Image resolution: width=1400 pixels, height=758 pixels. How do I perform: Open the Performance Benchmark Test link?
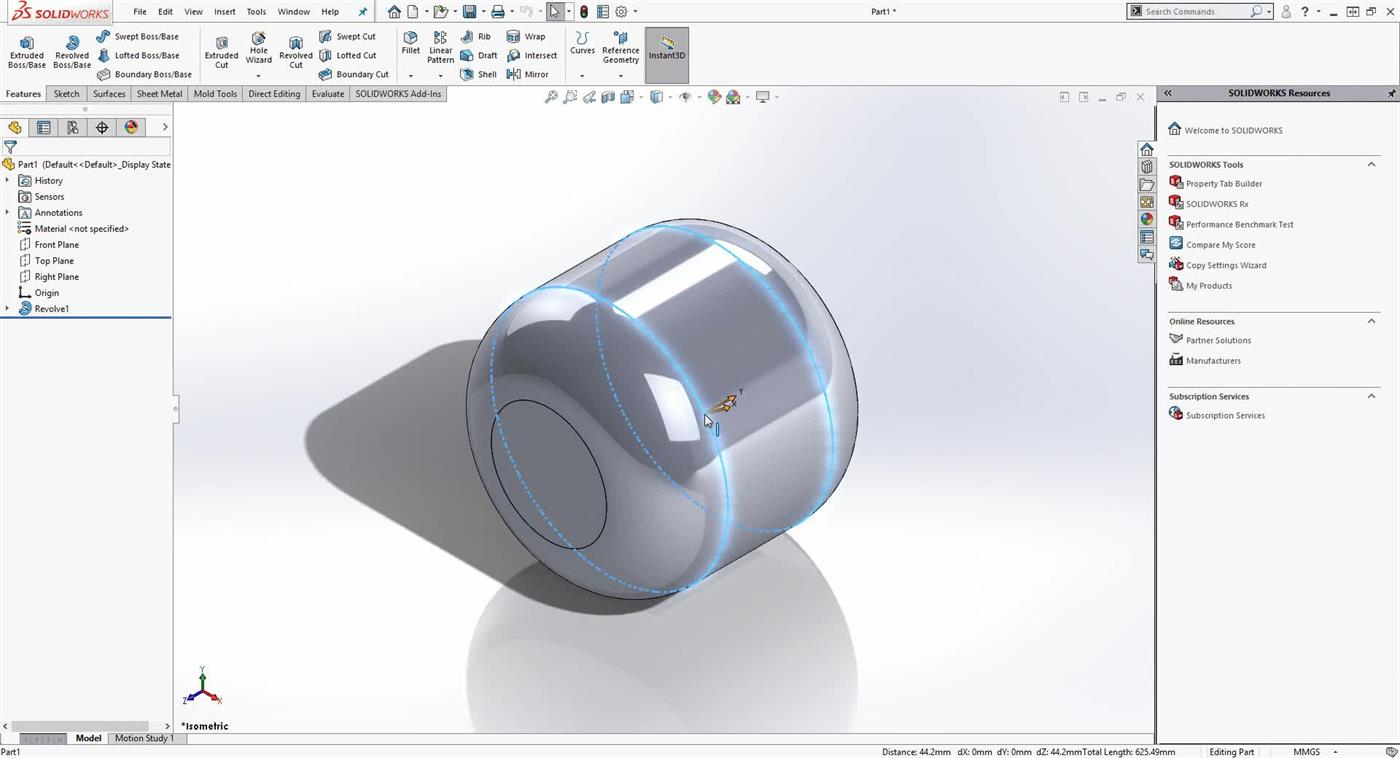[1239, 224]
